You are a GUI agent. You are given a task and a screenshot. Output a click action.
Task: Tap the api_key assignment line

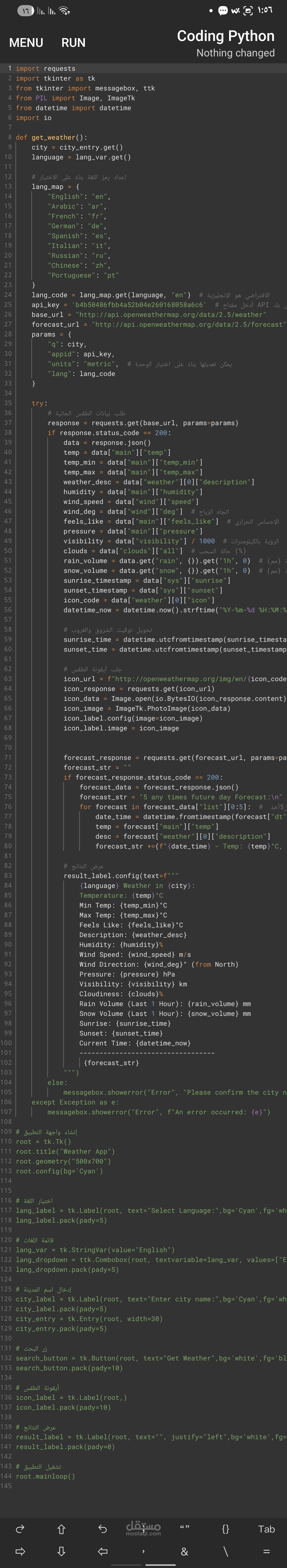coord(119,305)
